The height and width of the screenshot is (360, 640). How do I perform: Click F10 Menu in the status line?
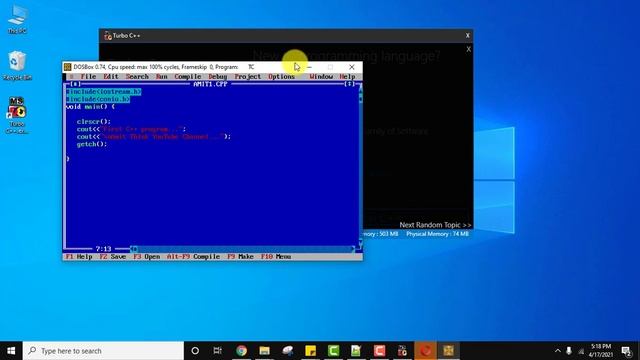tap(276, 257)
